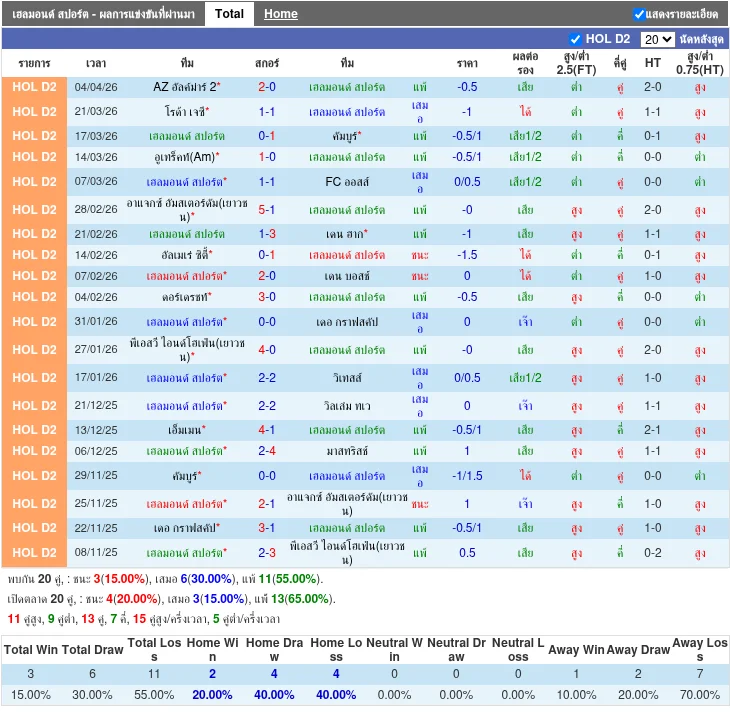Uncheck the HOL D2 league filter checkbox
Image resolution: width=730 pixels, height=712 pixels.
[x=575, y=39]
